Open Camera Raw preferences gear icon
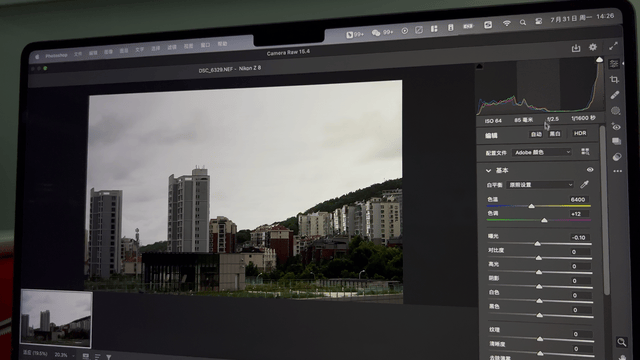The image size is (640, 360). (593, 47)
